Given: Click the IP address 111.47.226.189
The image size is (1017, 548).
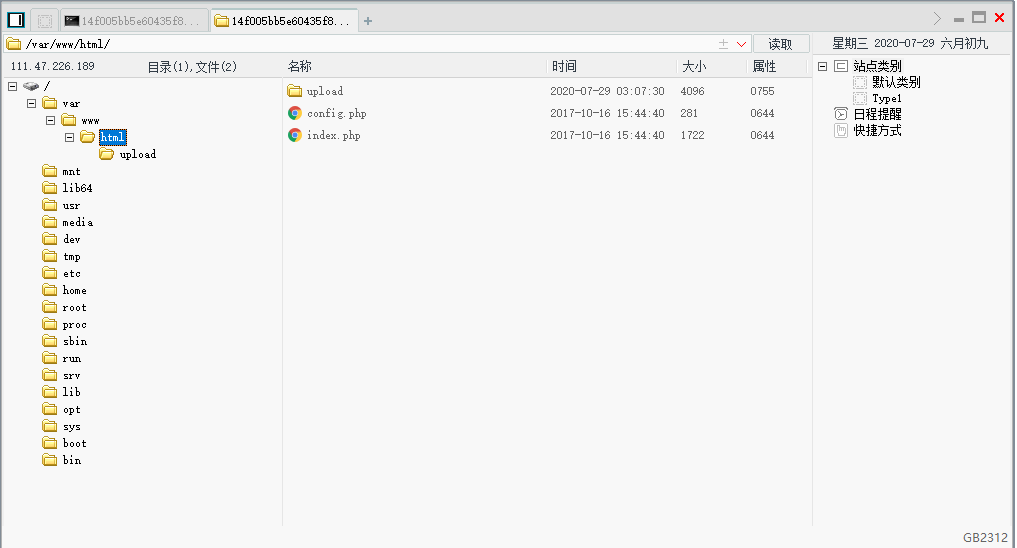Looking at the screenshot, I should point(53,66).
